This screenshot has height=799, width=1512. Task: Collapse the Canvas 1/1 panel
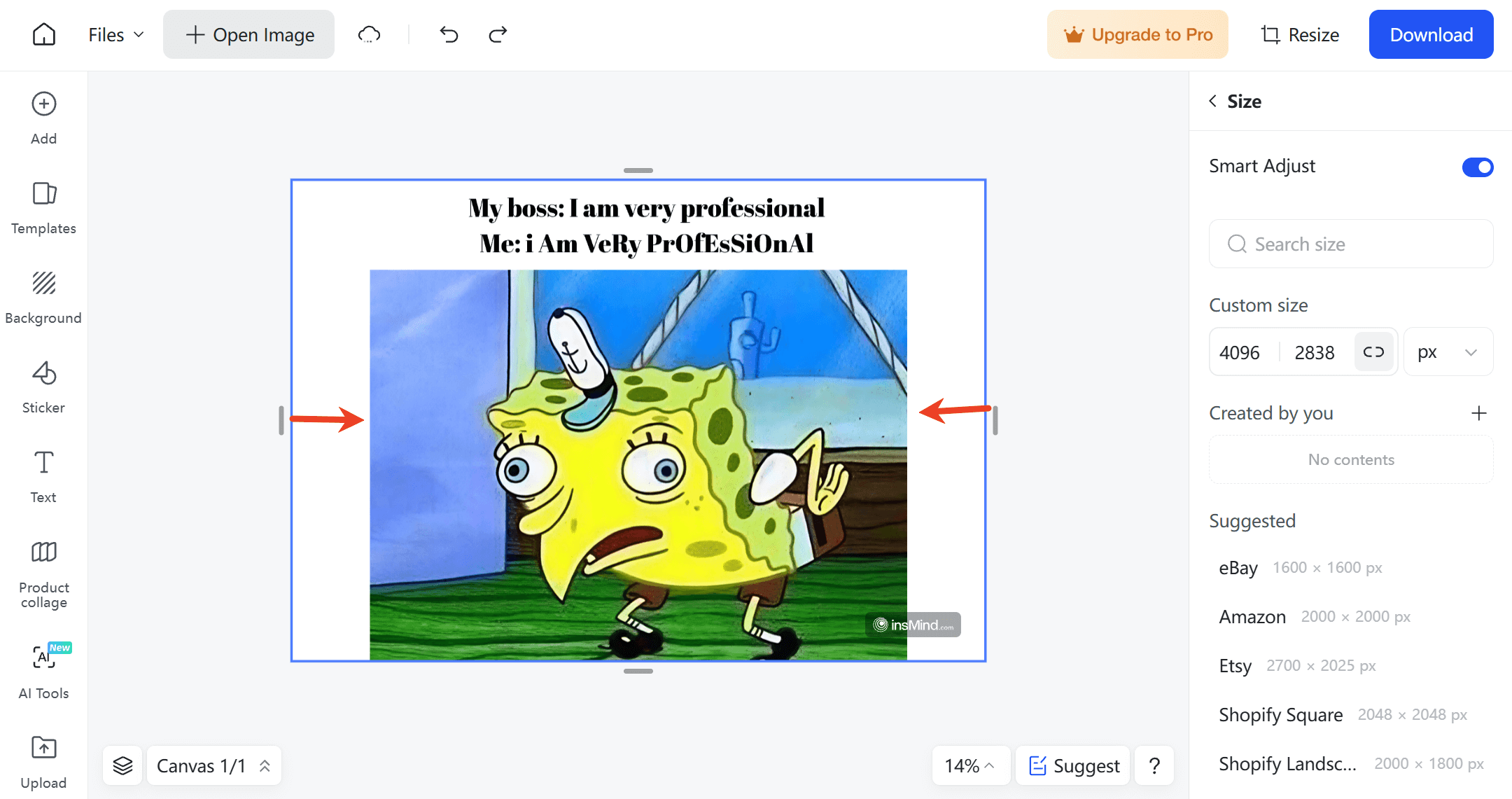[265, 765]
